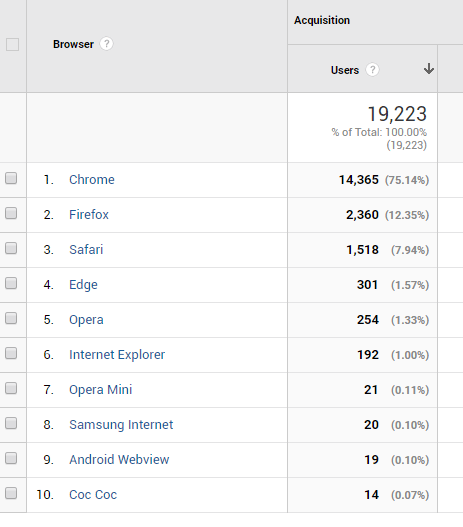Click the total users value 19,223
This screenshot has width=463, height=527.
397,114
